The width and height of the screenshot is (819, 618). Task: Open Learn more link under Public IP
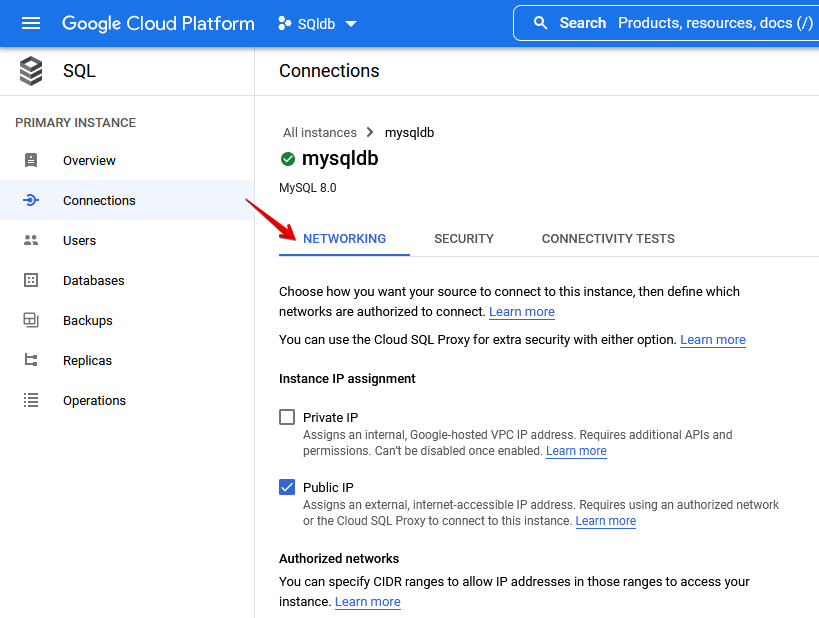605,521
